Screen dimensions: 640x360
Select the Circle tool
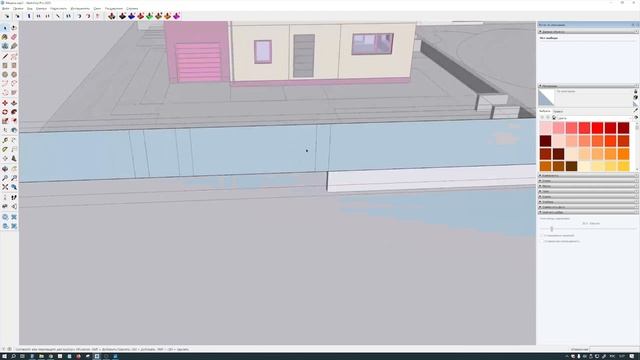5,75
